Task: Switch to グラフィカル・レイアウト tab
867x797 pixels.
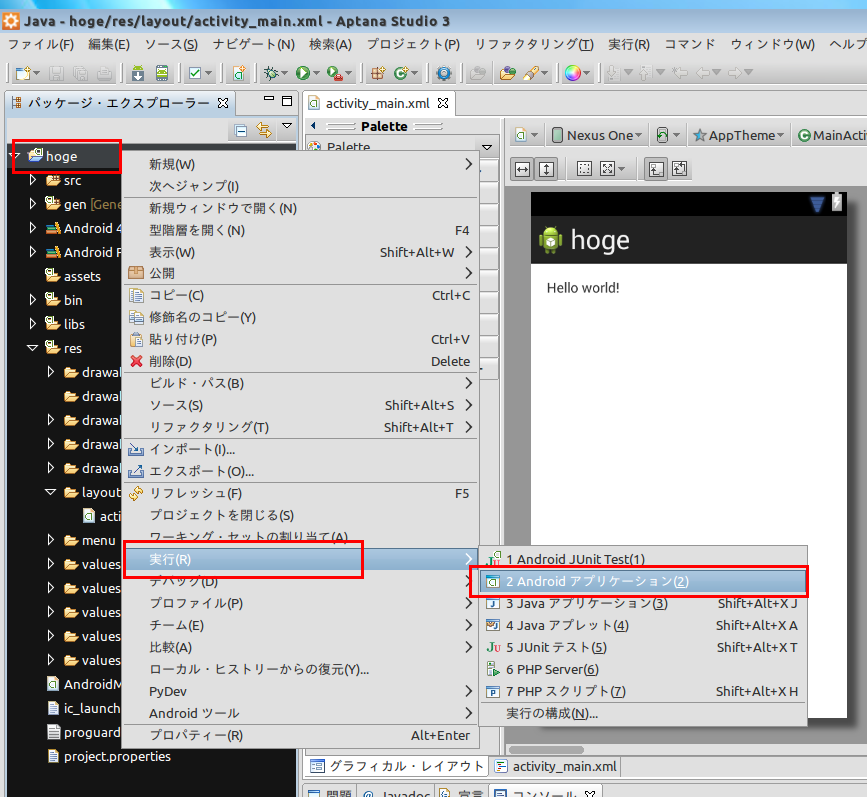Action: point(397,766)
